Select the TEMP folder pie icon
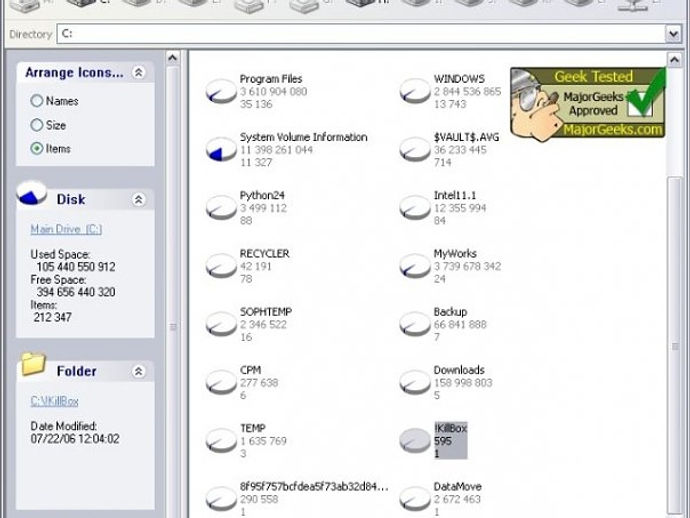The image size is (690, 518). point(221,441)
